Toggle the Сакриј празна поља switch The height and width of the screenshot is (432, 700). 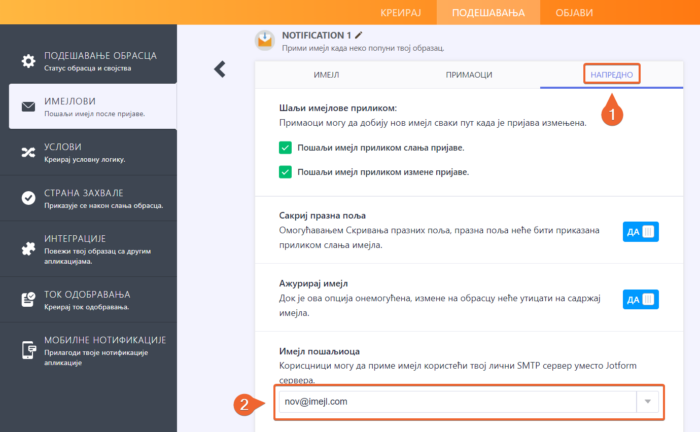(641, 232)
